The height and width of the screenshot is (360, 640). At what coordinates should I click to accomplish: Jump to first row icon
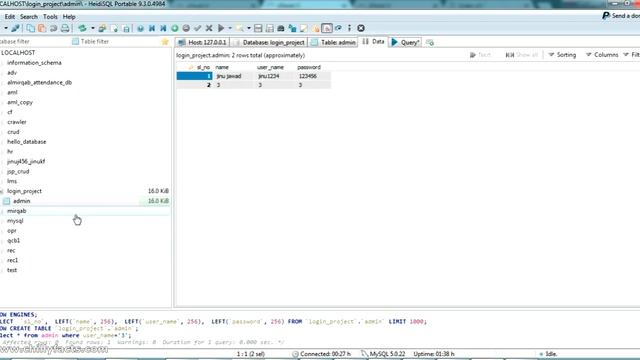click(x=152, y=28)
